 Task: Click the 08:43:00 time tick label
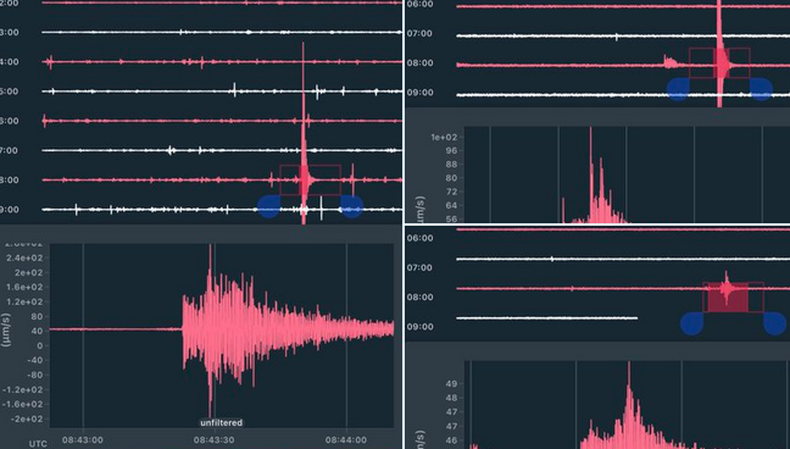83,440
